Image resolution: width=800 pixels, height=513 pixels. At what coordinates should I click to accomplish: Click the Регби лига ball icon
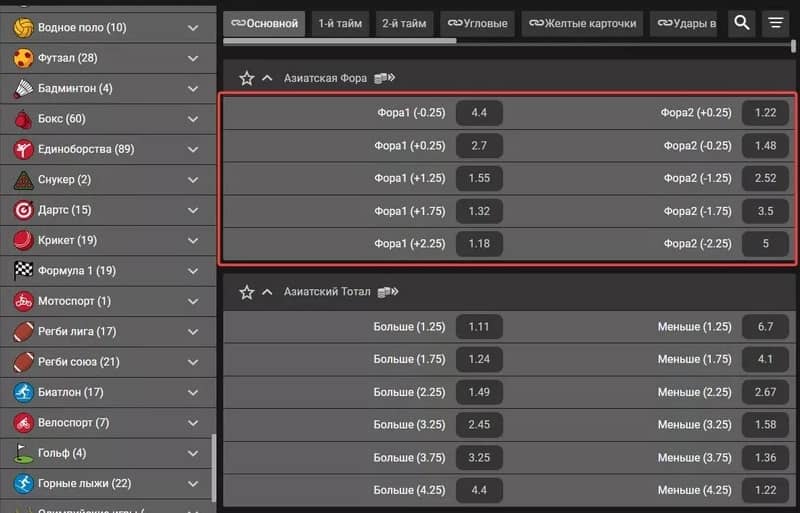click(x=23, y=331)
